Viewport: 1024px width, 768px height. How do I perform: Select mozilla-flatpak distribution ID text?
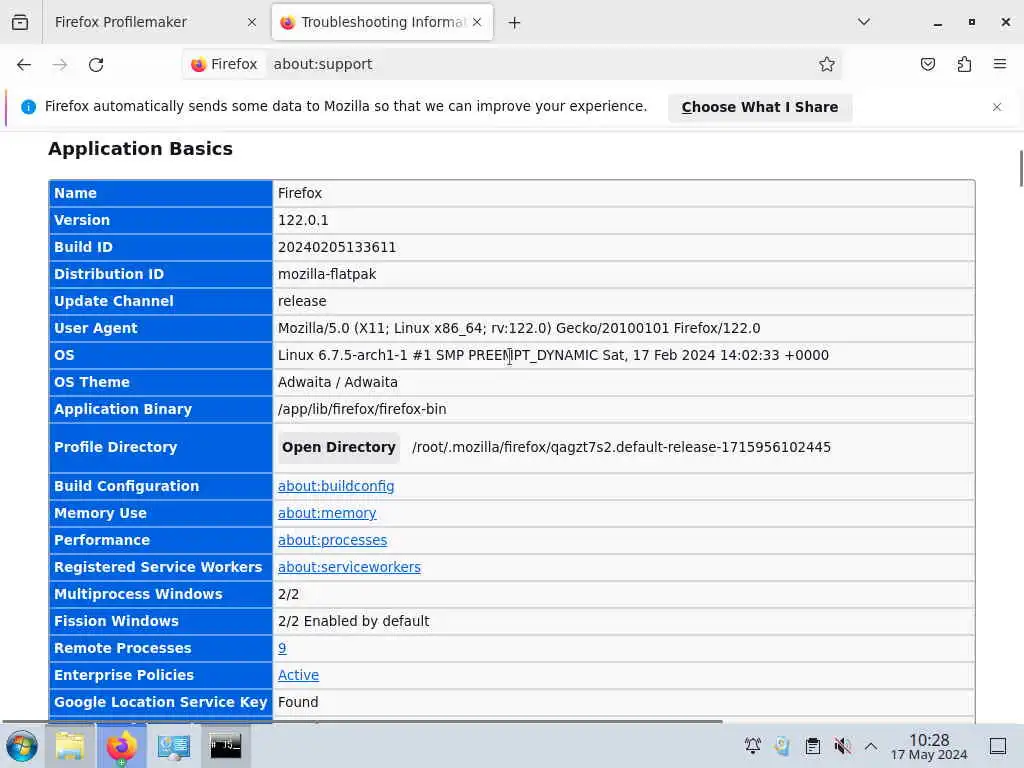(327, 274)
